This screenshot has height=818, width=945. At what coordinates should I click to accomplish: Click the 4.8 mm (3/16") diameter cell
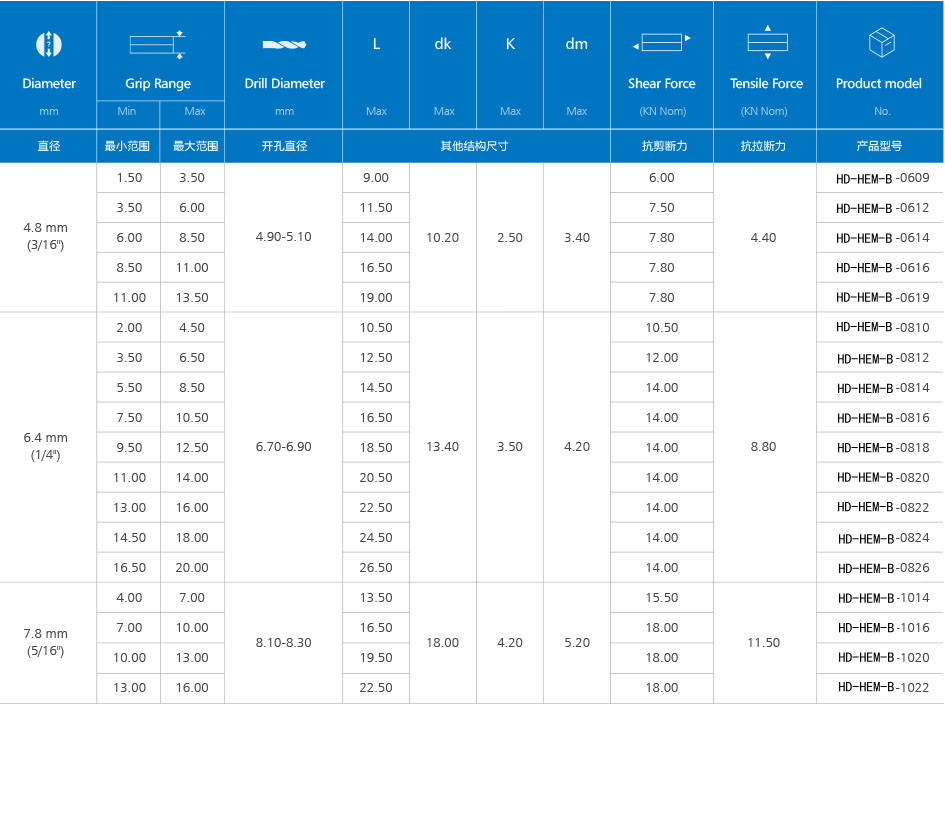(48, 237)
